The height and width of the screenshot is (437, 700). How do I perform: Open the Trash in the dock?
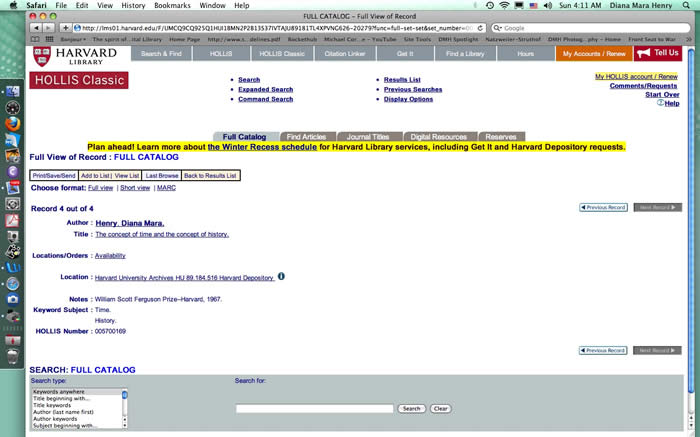[x=13, y=353]
